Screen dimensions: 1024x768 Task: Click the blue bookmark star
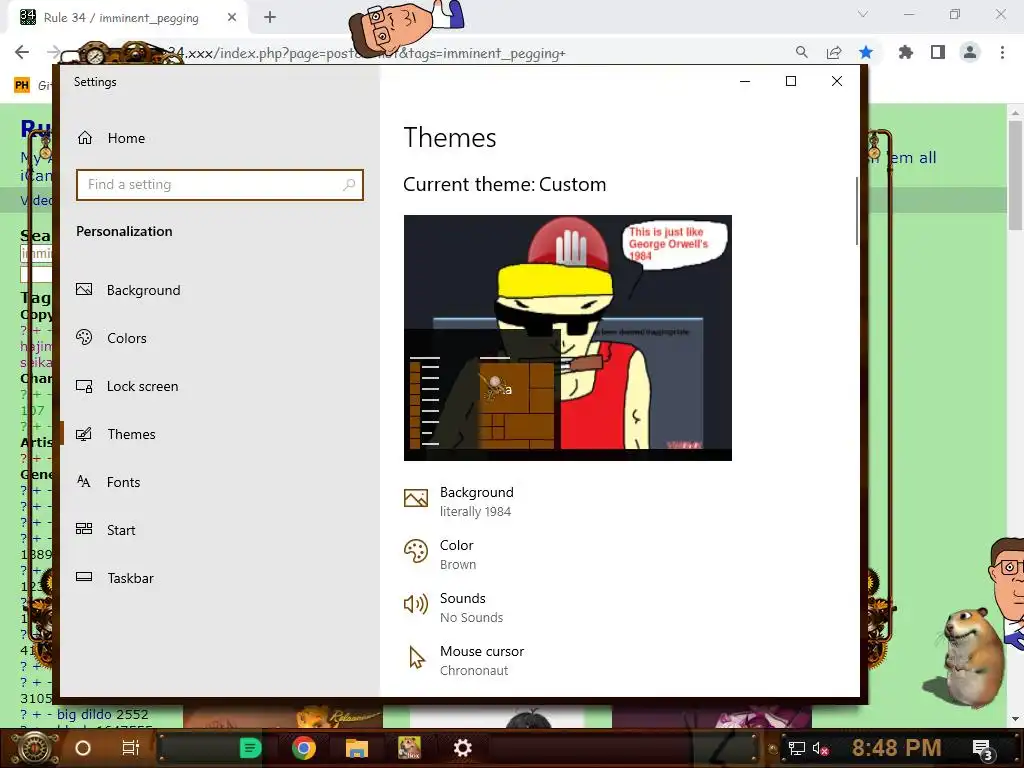pos(866,53)
